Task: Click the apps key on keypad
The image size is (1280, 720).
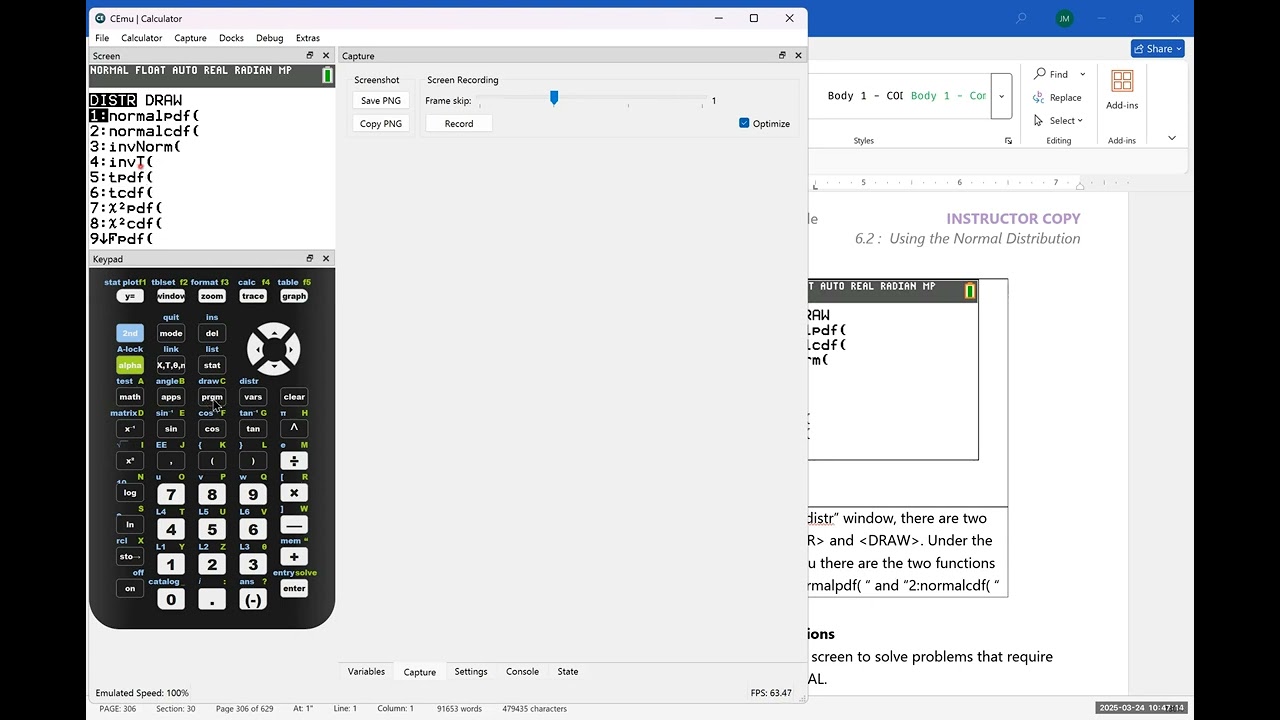Action: [x=171, y=397]
